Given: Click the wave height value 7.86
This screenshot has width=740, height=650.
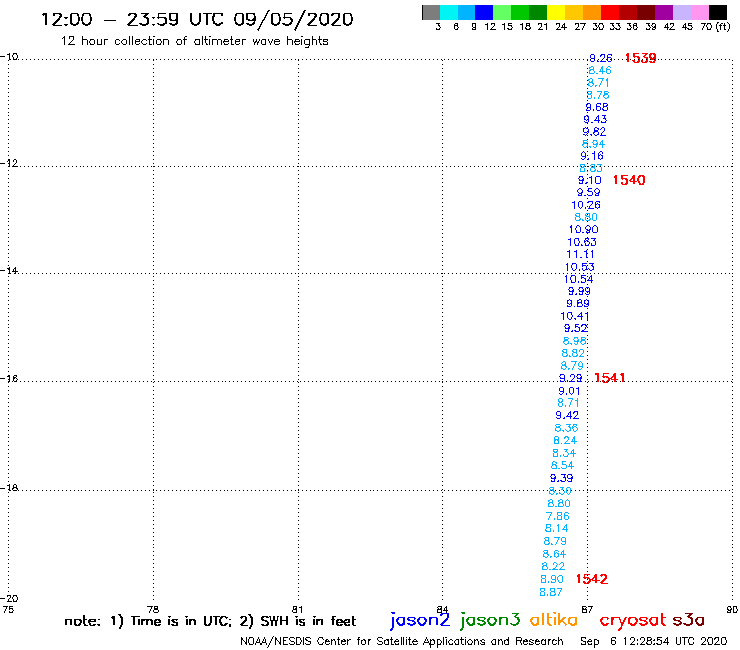Looking at the screenshot, I should click(557, 516).
